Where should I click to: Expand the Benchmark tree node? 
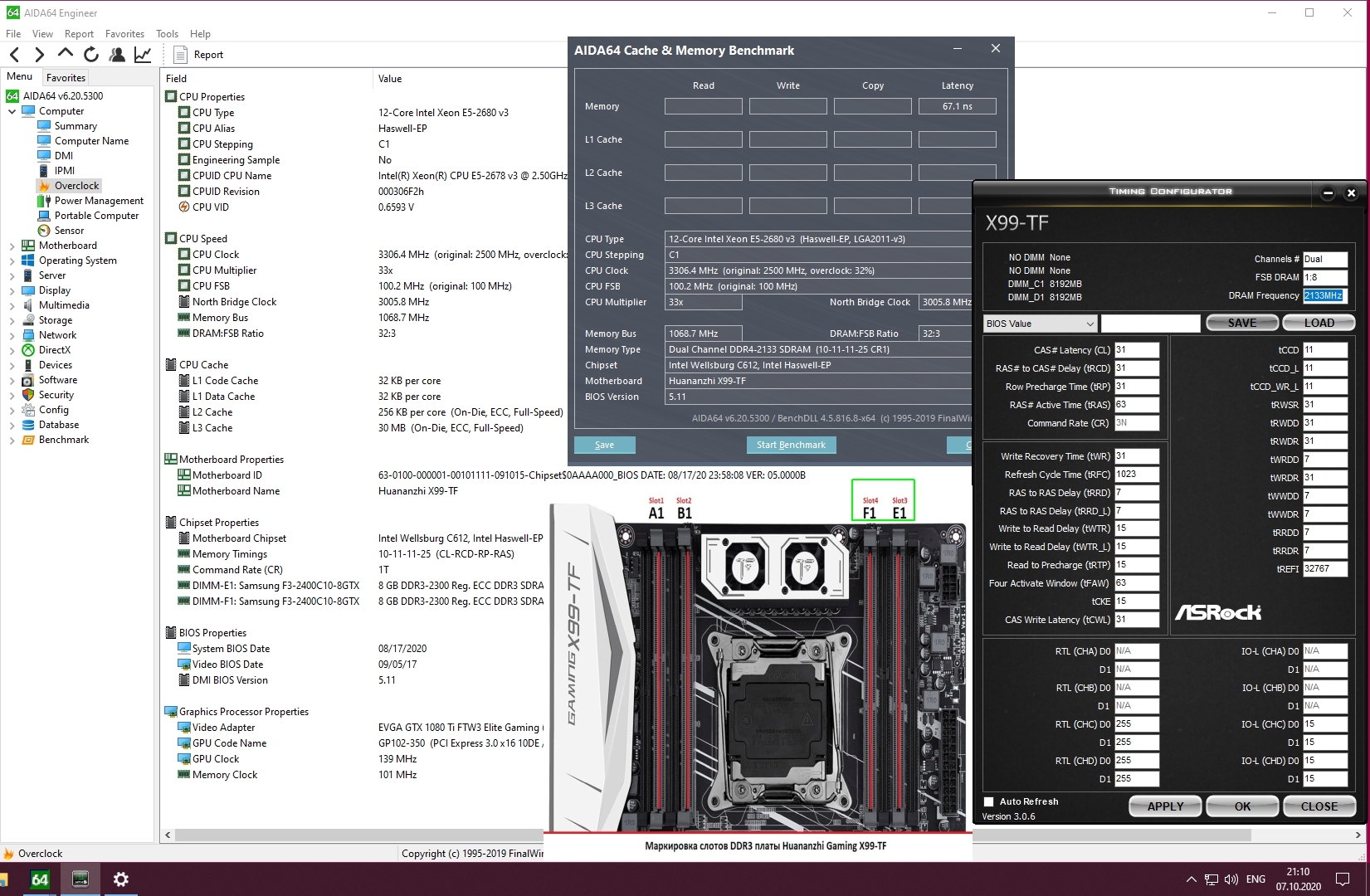(x=12, y=440)
